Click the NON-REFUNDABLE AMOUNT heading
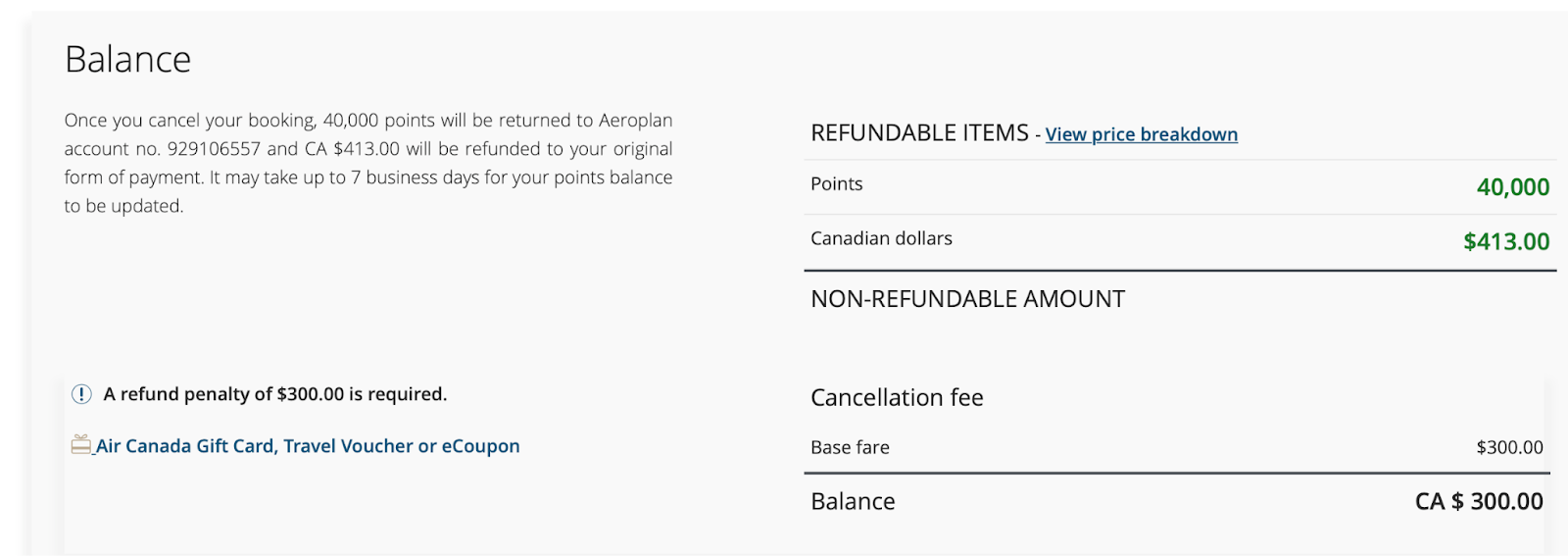Image resolution: width=1568 pixels, height=556 pixels. [x=967, y=299]
